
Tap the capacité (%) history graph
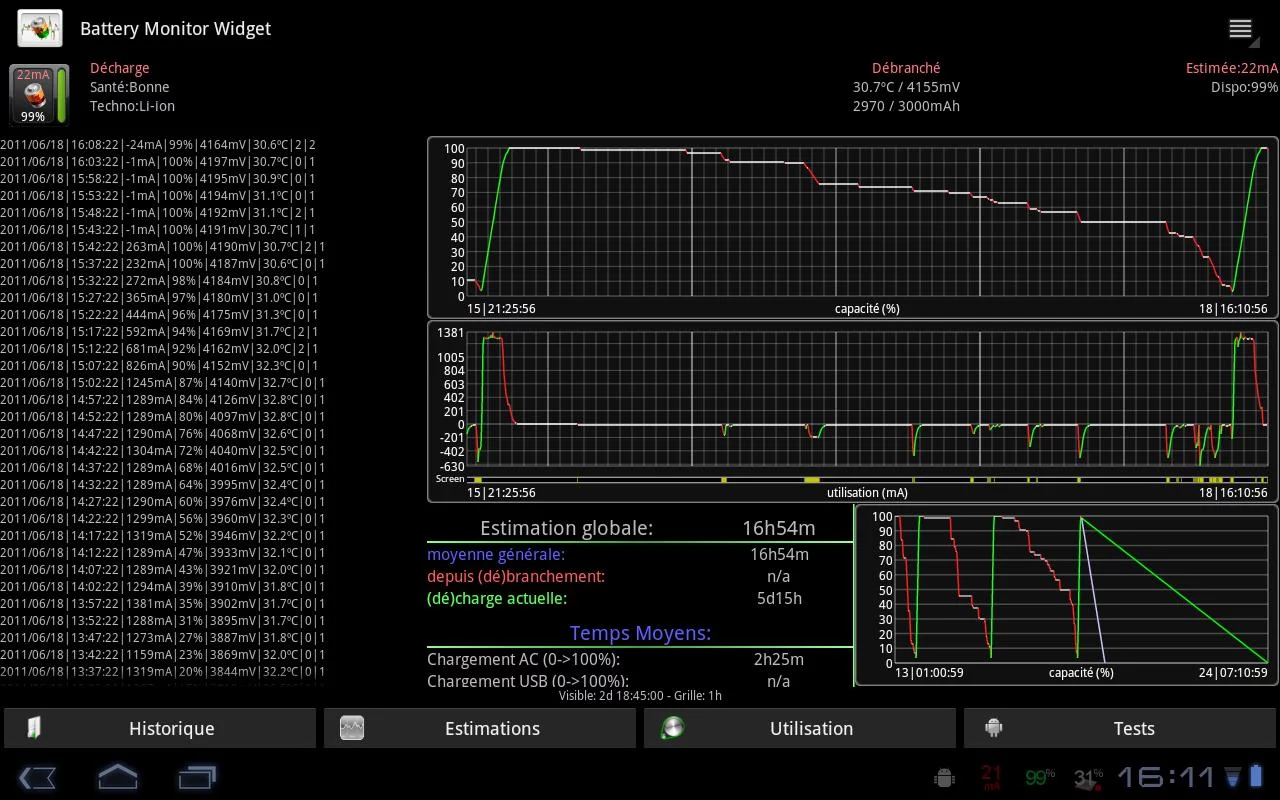tap(852, 227)
